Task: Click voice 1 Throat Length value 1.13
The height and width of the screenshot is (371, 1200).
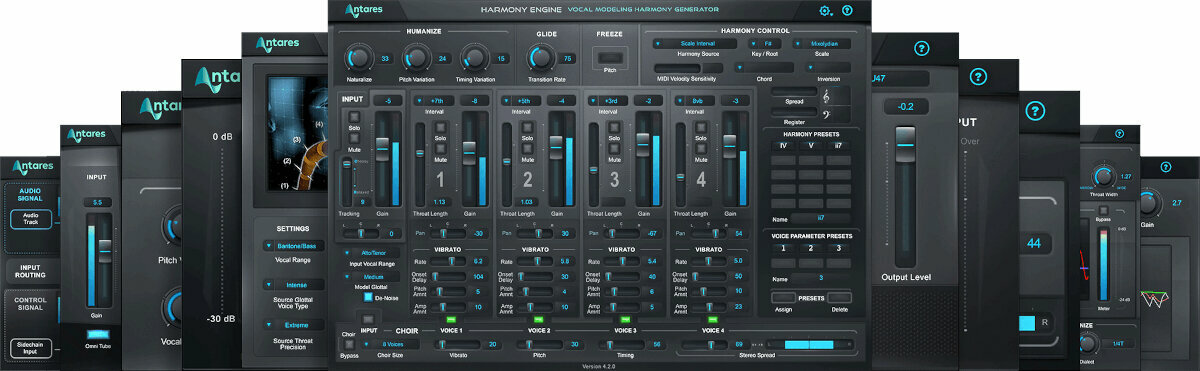Action: coord(440,201)
